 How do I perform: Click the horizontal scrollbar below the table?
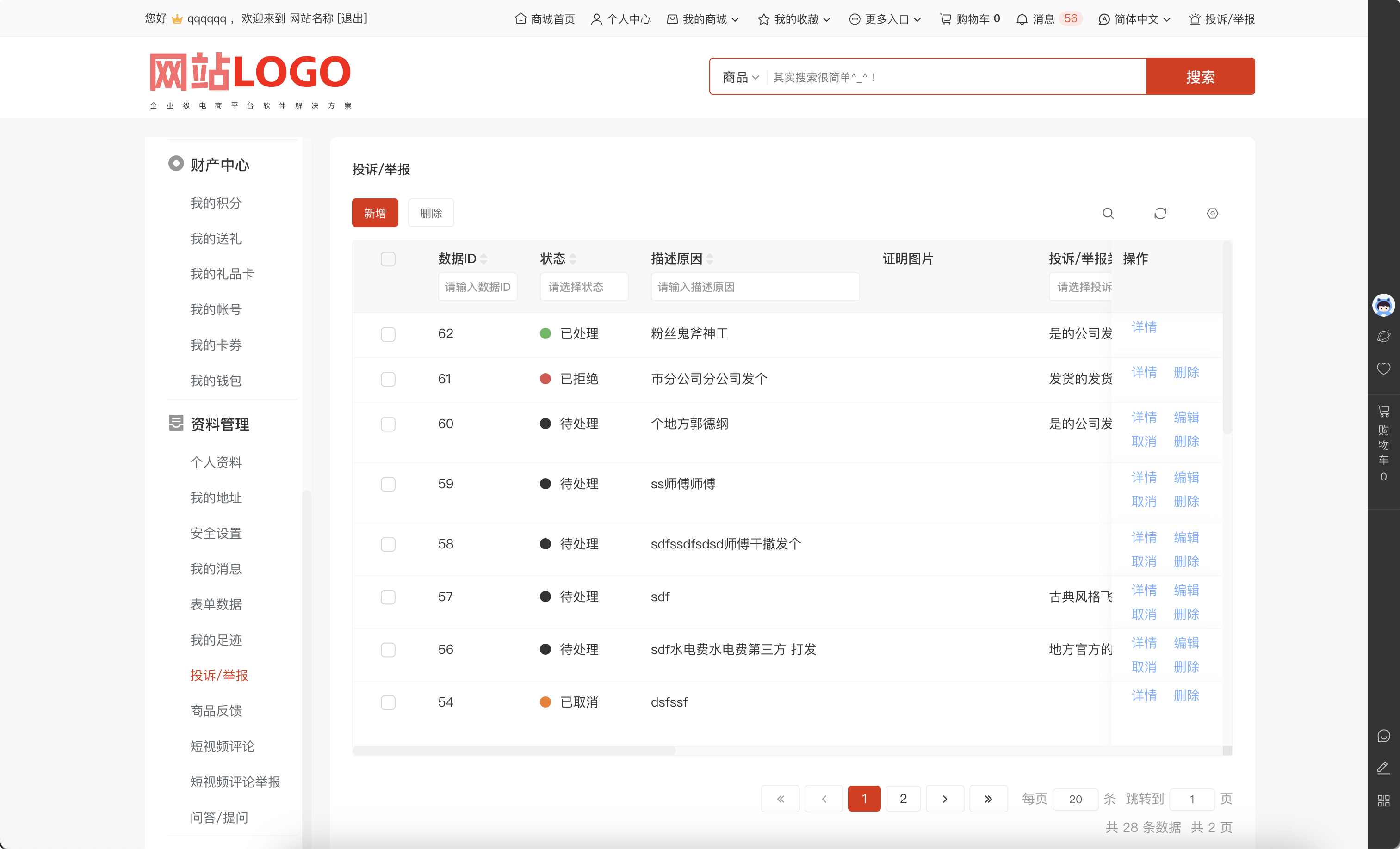(x=514, y=751)
